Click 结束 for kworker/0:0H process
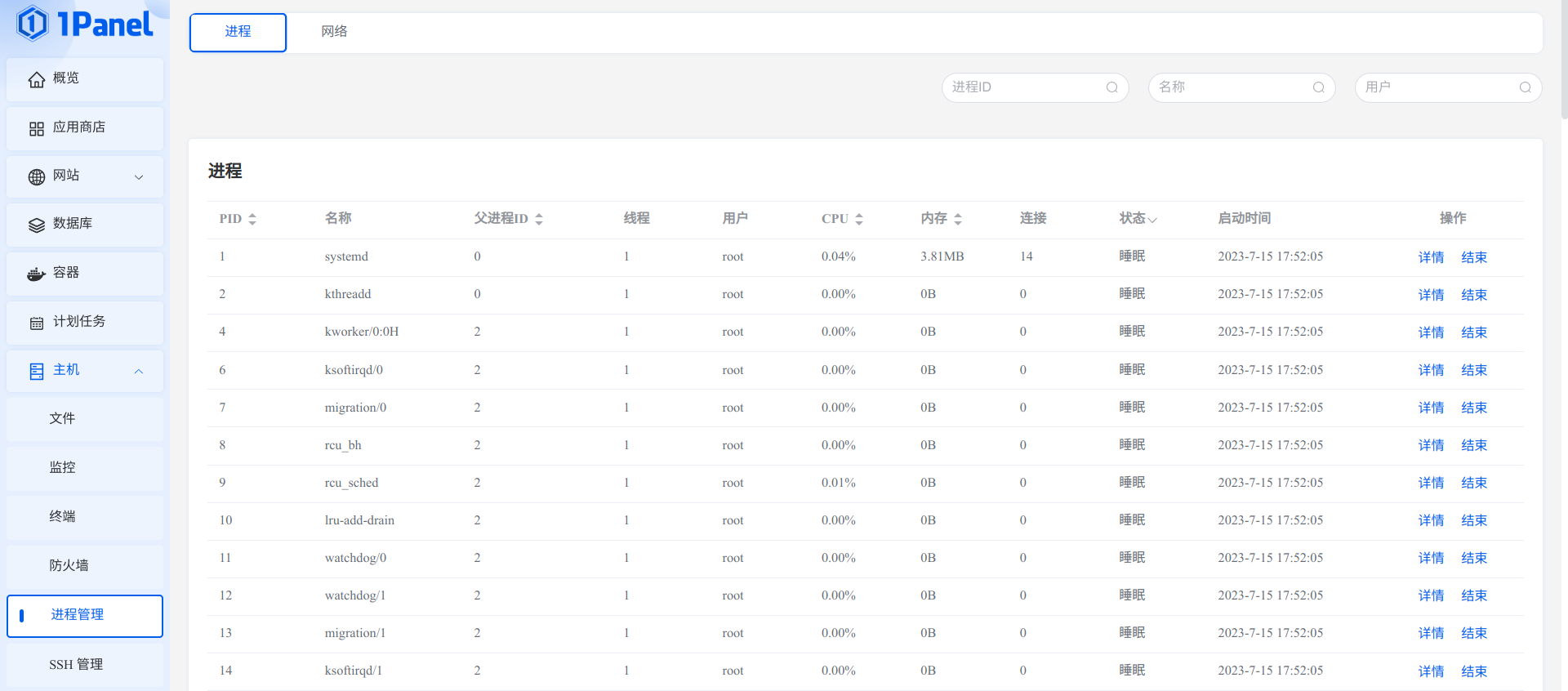This screenshot has width=1568, height=691. pos(1474,332)
